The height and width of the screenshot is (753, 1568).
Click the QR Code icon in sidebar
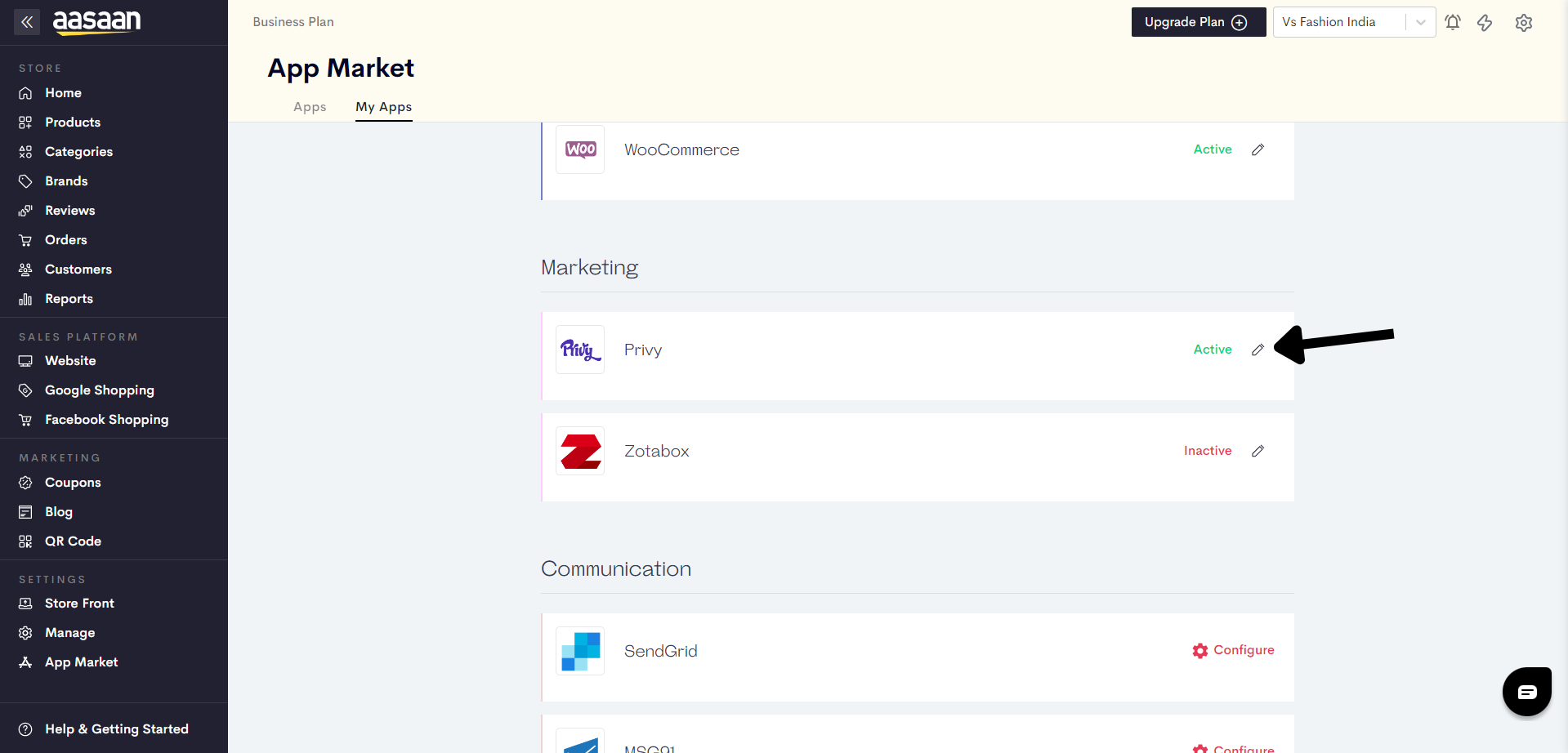tap(25, 541)
